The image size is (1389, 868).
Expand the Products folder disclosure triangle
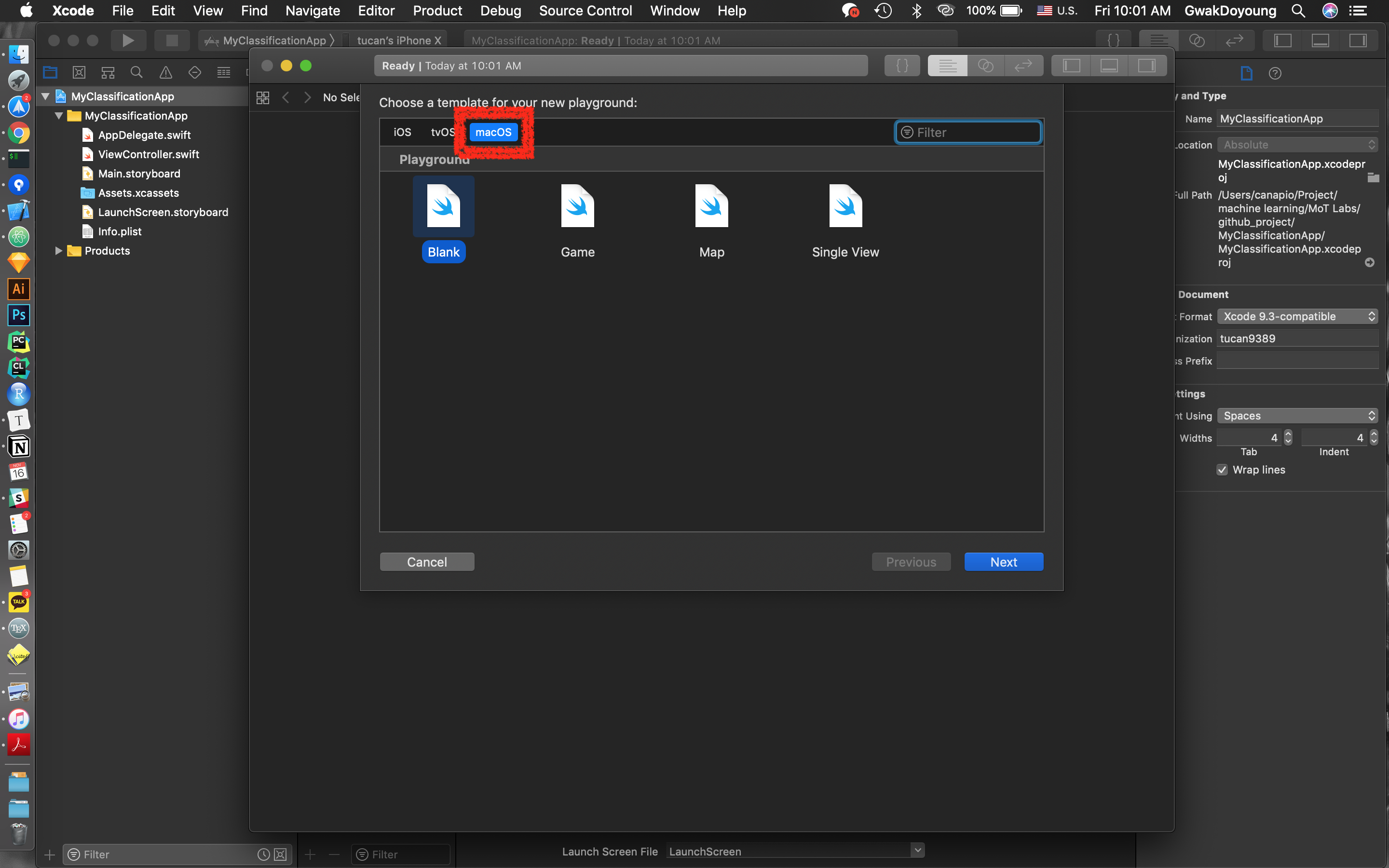(58, 251)
